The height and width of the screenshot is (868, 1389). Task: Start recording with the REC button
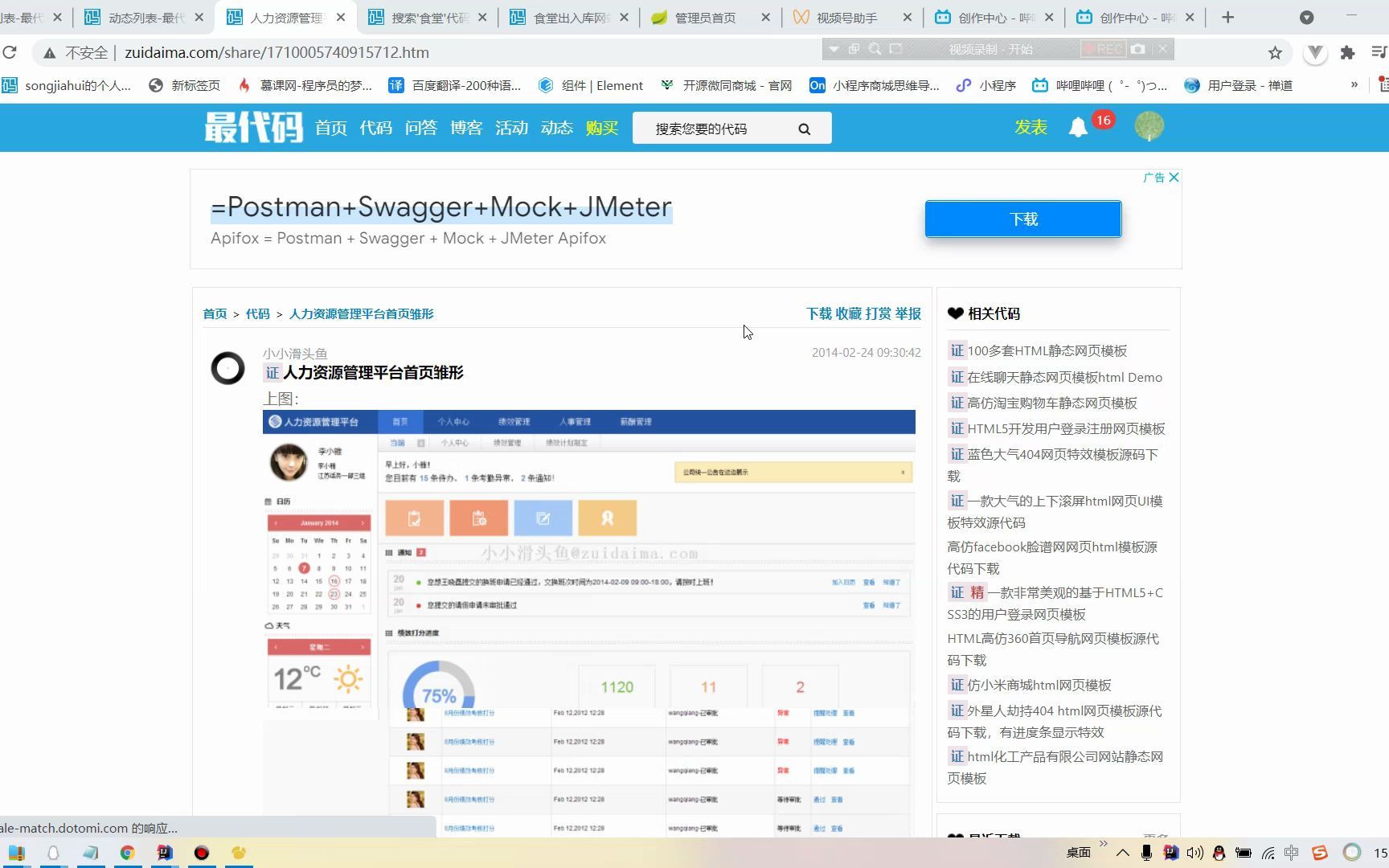coord(1103,49)
